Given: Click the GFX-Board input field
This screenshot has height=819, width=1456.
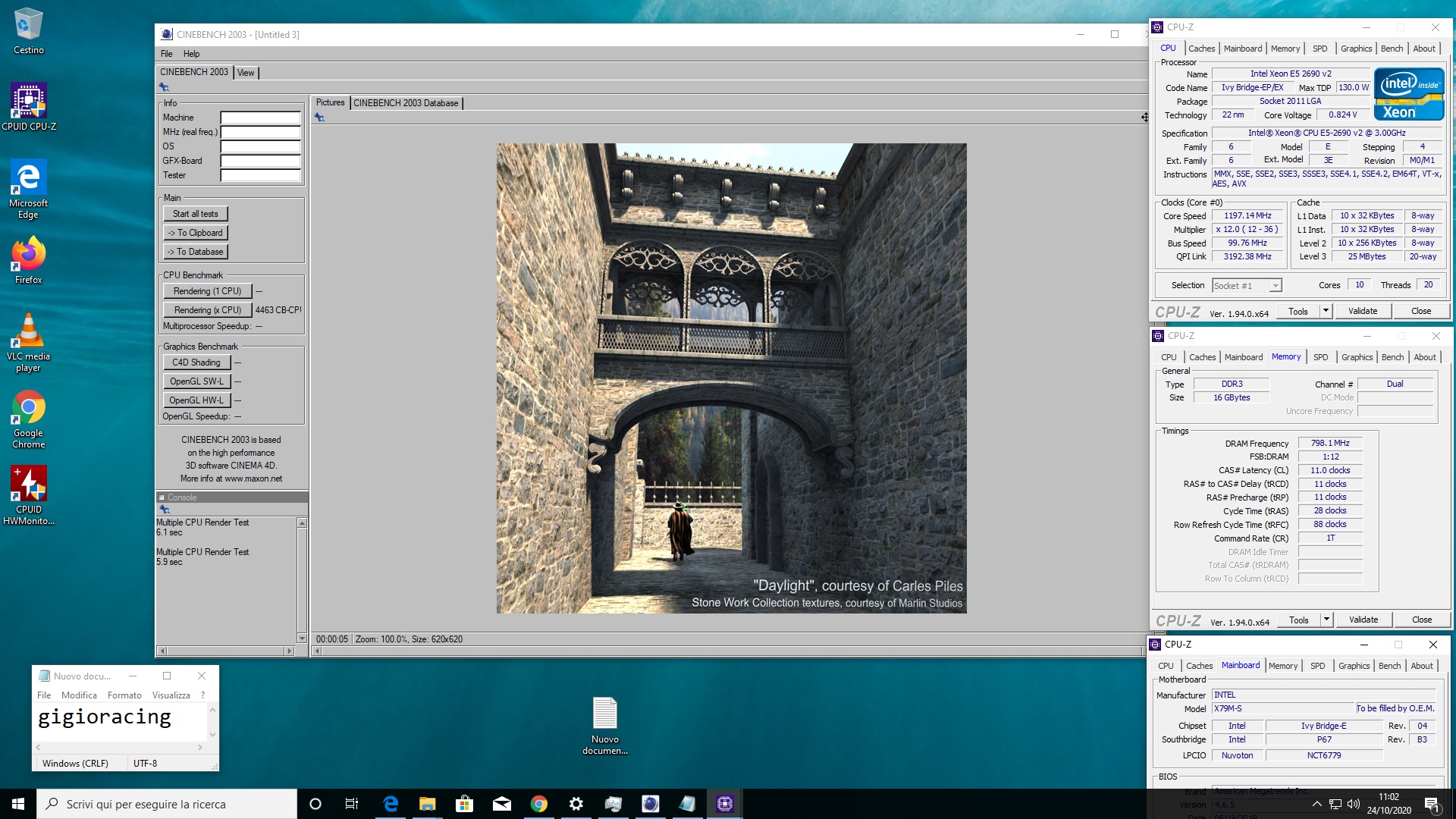Looking at the screenshot, I should 260,161.
